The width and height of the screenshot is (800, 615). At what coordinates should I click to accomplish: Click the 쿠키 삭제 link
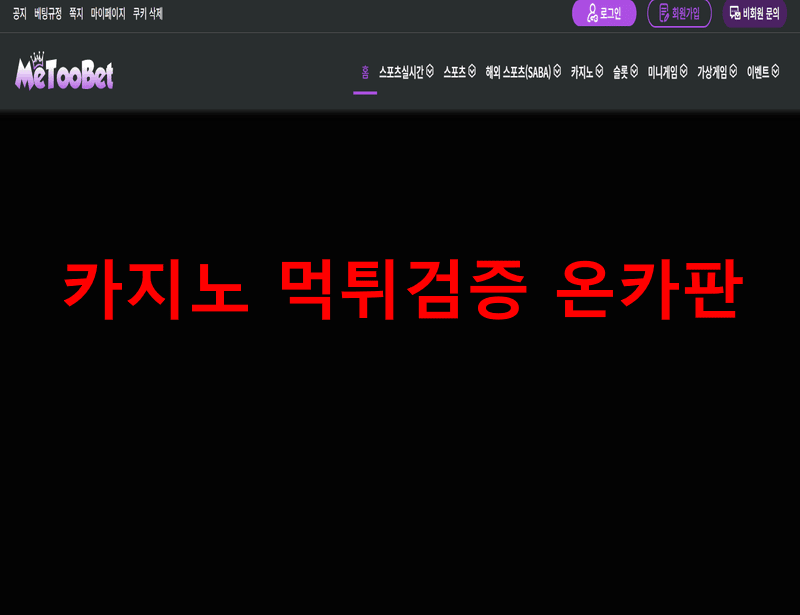[x=147, y=14]
